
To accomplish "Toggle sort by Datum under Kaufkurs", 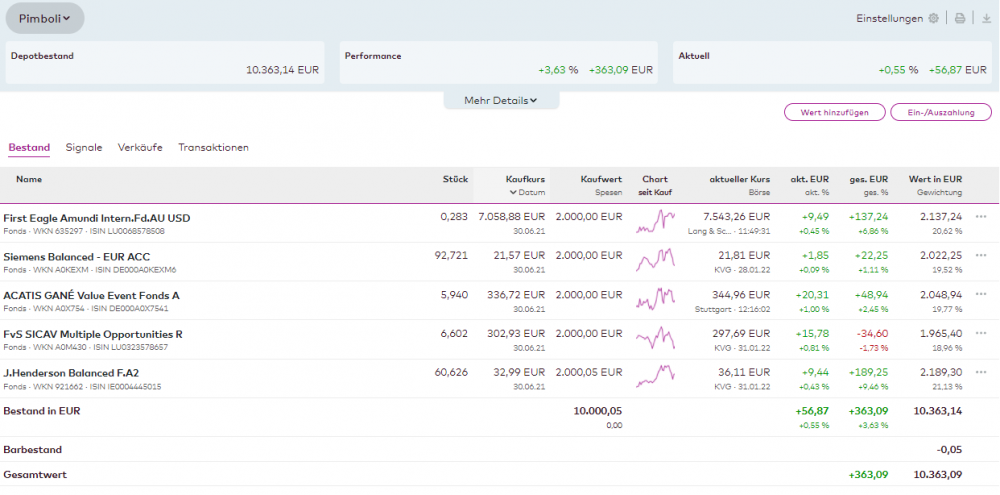I will [x=527, y=192].
